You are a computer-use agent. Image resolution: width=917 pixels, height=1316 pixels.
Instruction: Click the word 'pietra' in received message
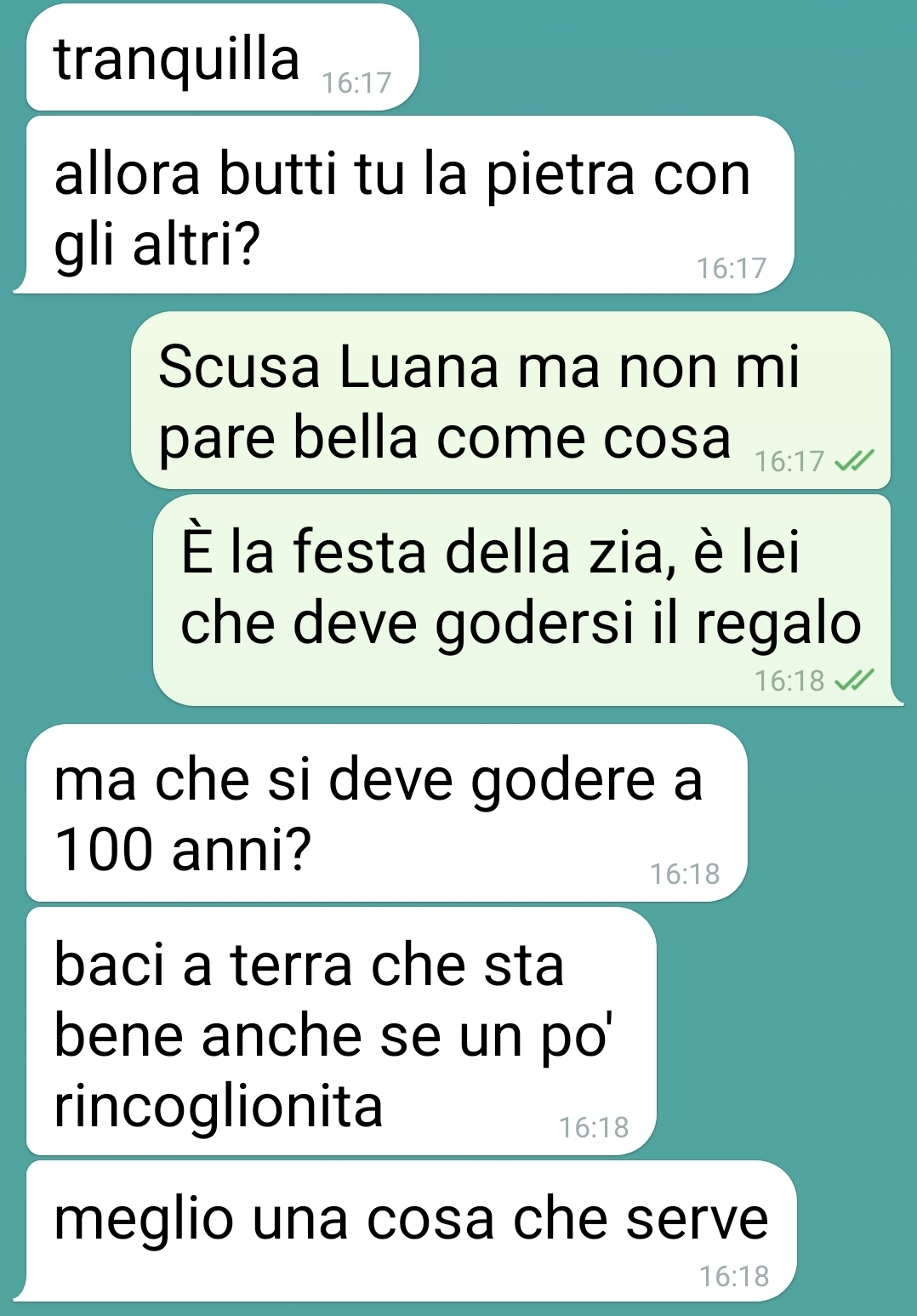pos(561,176)
